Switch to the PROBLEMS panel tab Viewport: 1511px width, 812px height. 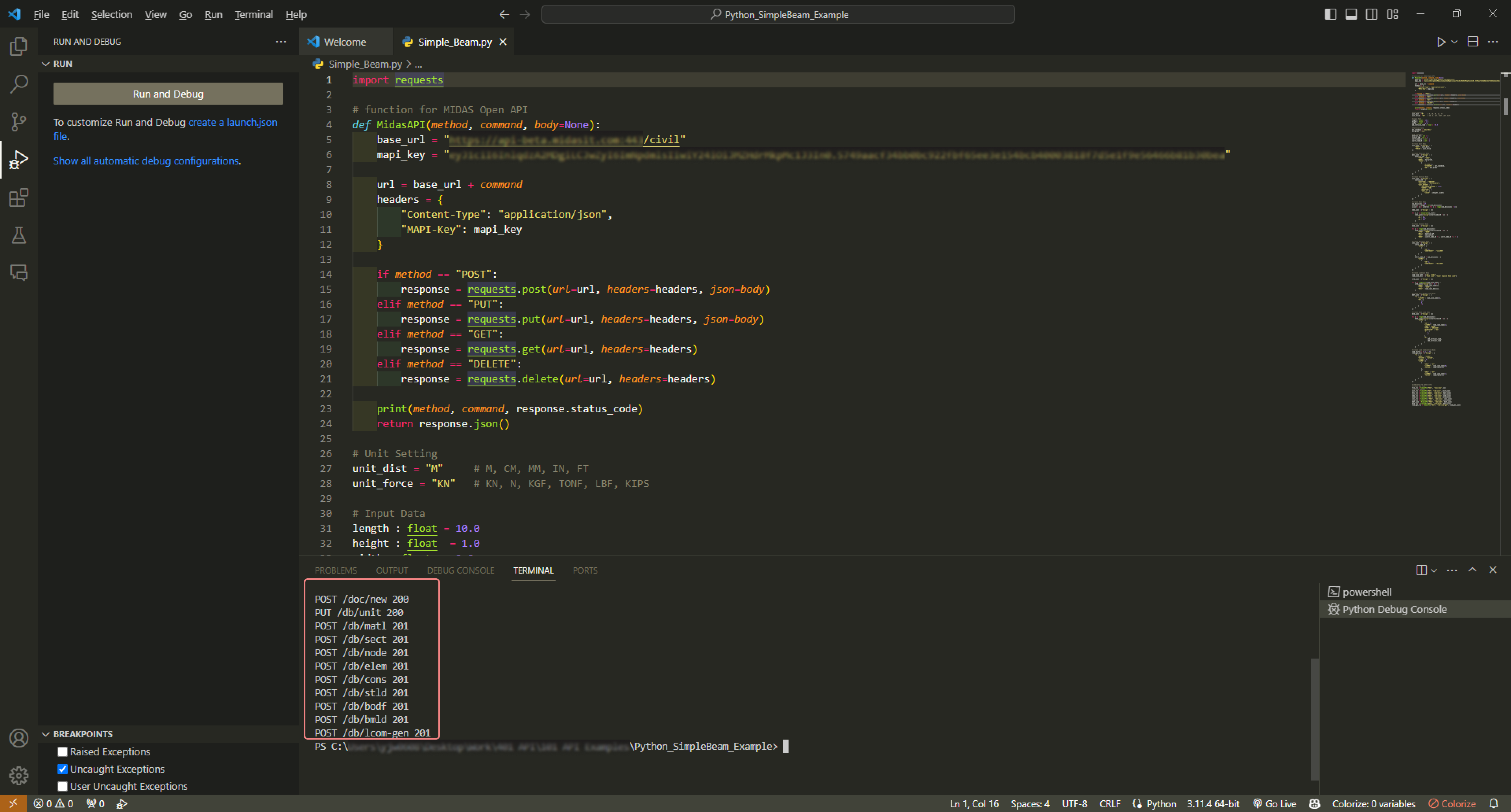[336, 570]
